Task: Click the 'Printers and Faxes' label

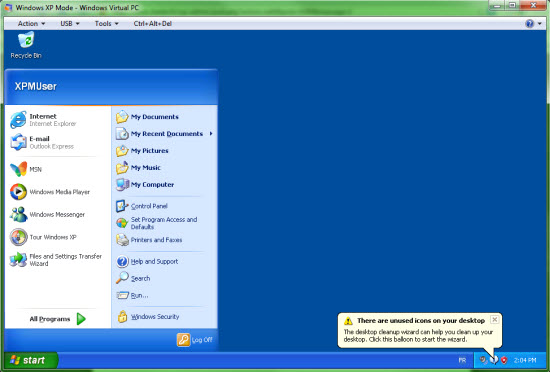Action: coord(156,240)
